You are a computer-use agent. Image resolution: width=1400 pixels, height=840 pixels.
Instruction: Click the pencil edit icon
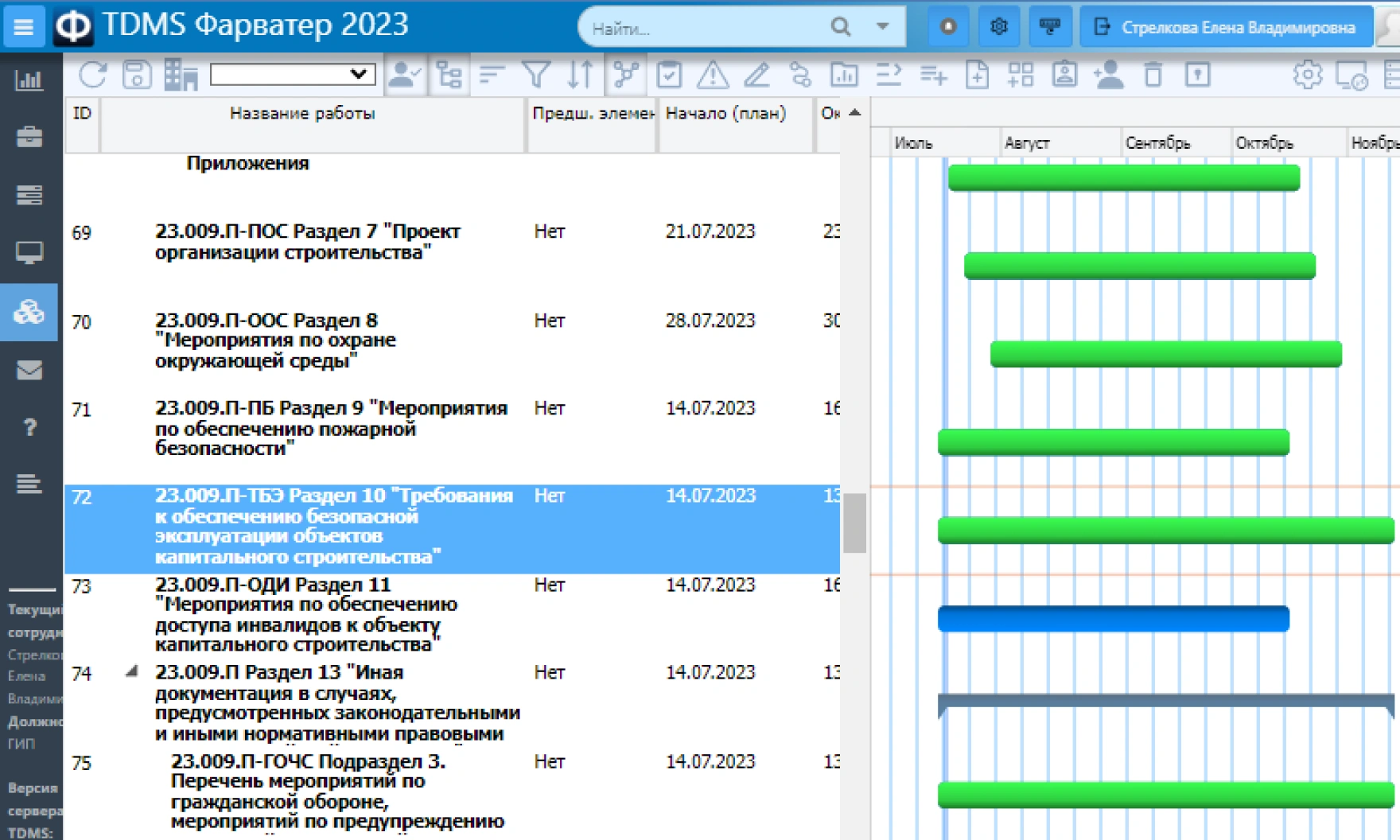pyautogui.click(x=756, y=75)
